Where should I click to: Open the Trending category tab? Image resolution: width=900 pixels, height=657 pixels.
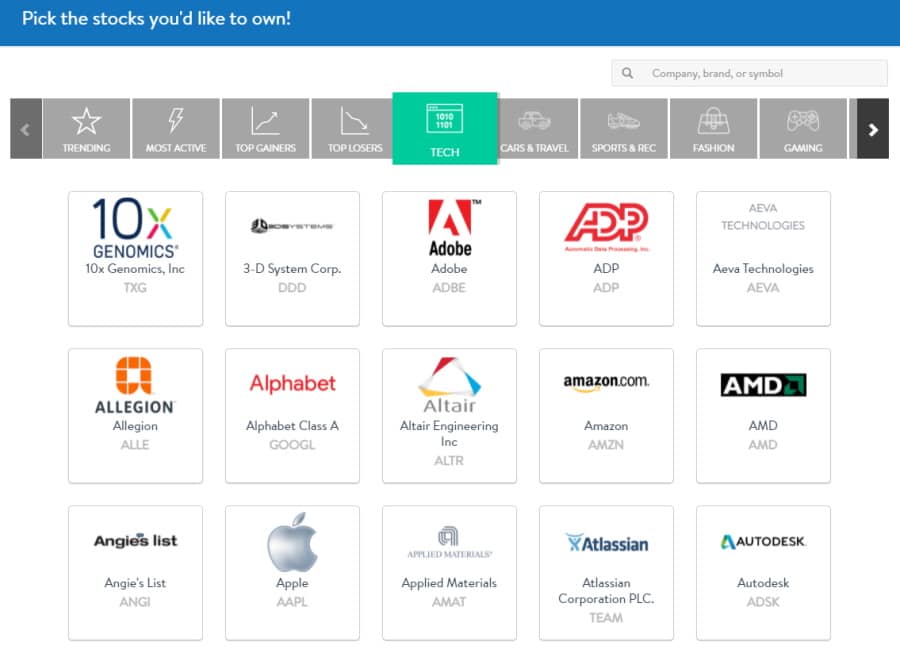86,129
